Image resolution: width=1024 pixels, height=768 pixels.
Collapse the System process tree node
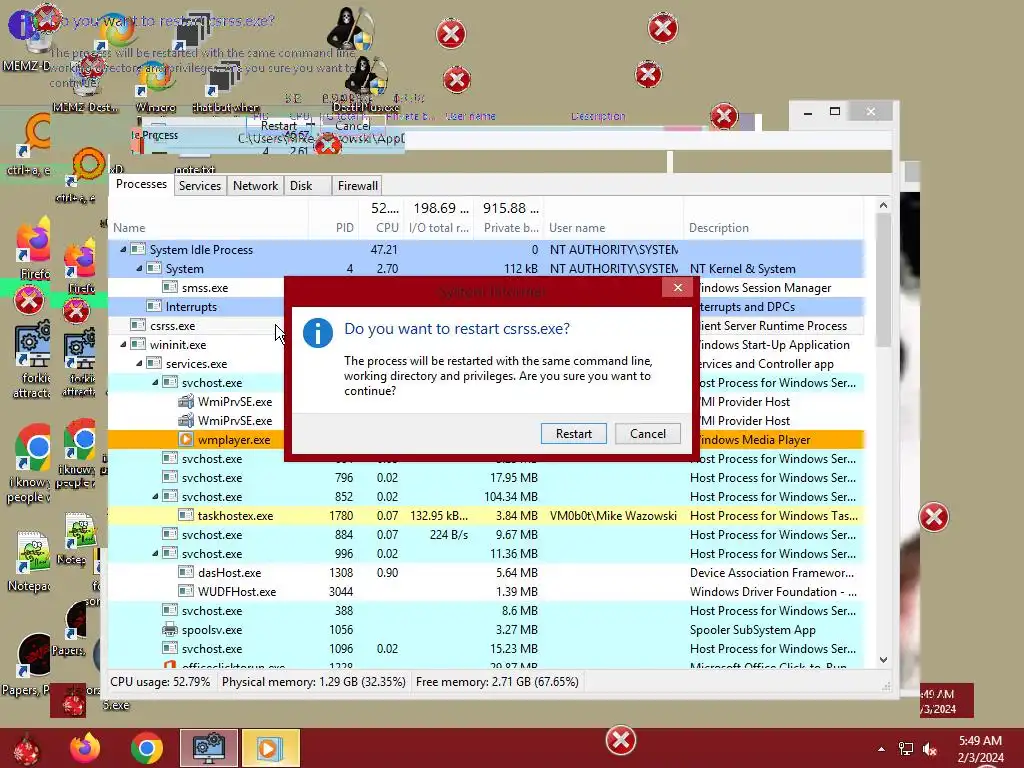click(139, 268)
